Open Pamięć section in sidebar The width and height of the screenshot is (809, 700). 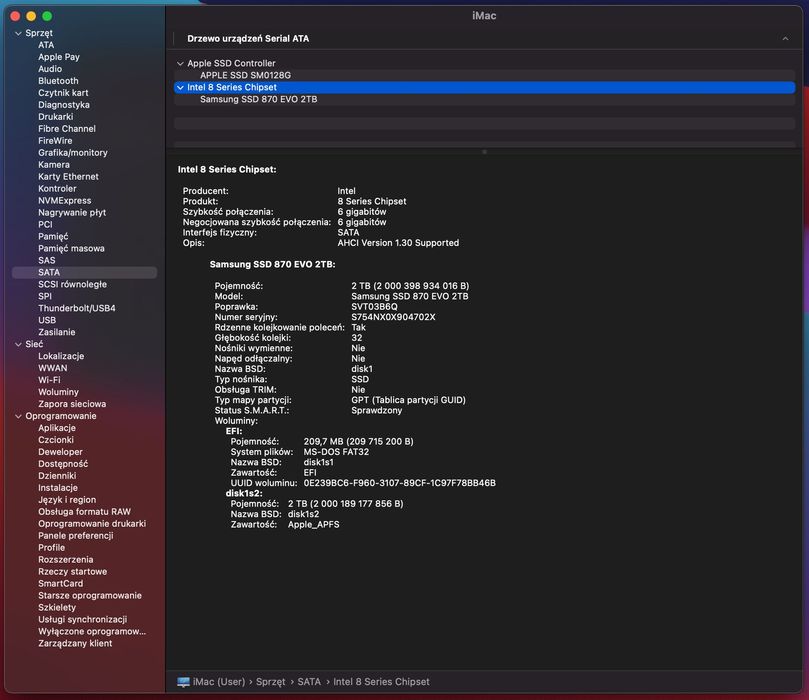coord(53,236)
